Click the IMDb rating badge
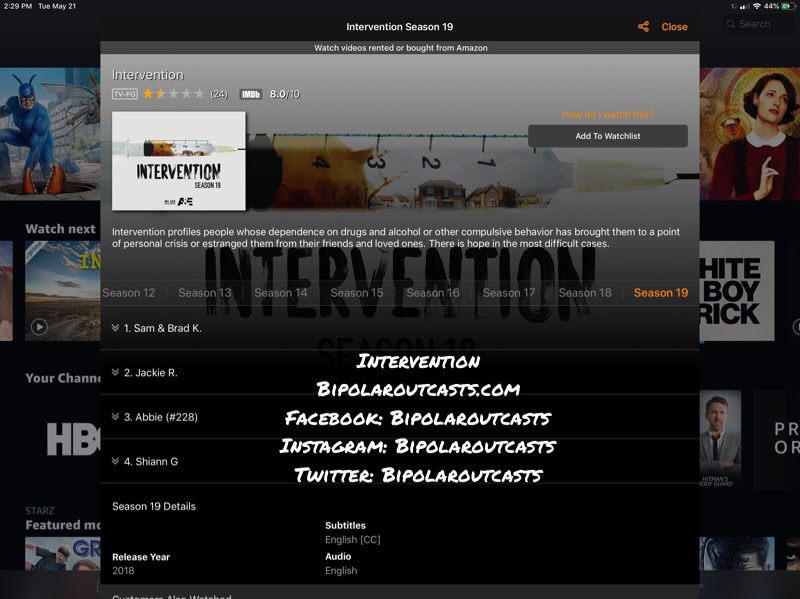 [250, 94]
